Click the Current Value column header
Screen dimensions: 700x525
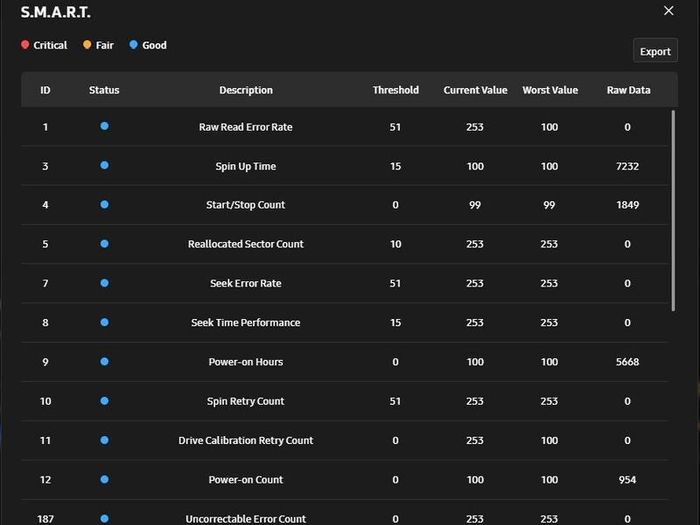click(475, 90)
